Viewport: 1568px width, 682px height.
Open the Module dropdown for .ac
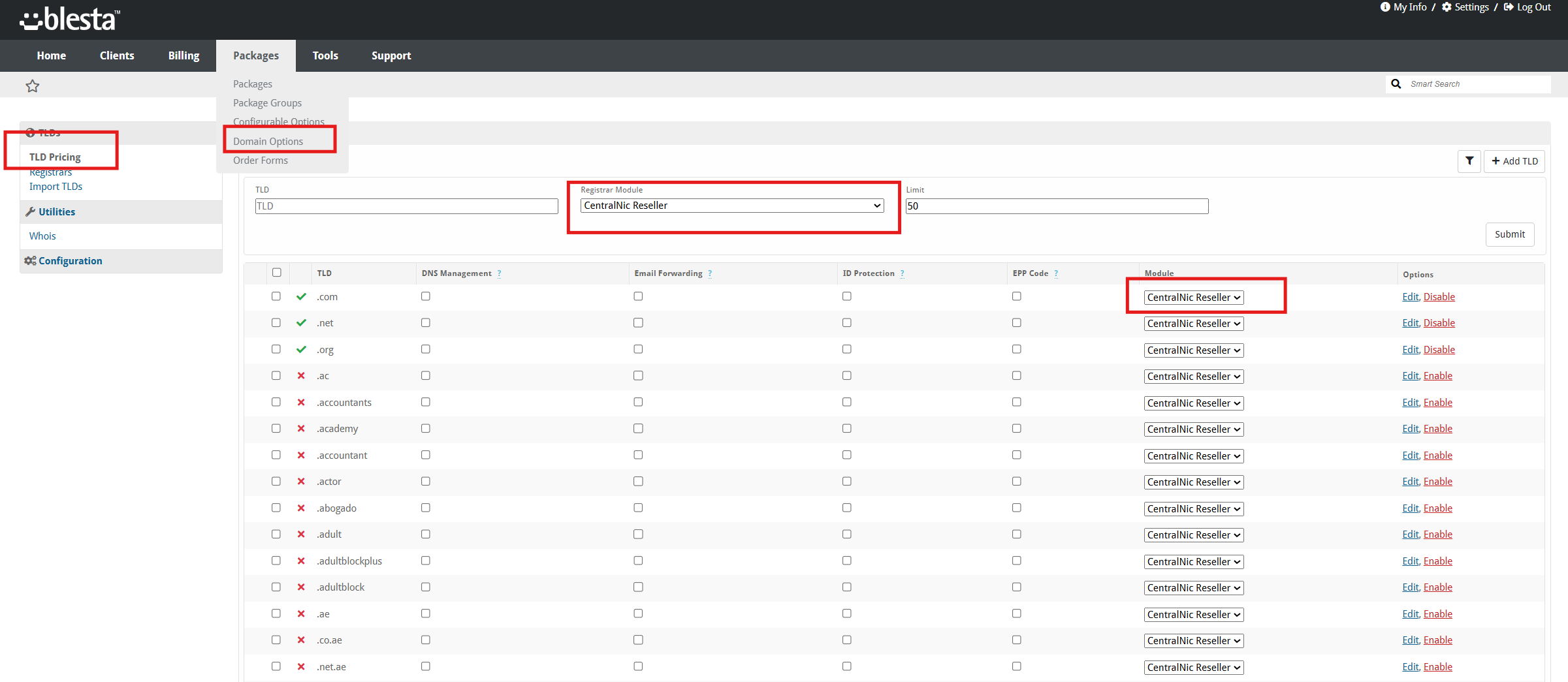point(1194,377)
